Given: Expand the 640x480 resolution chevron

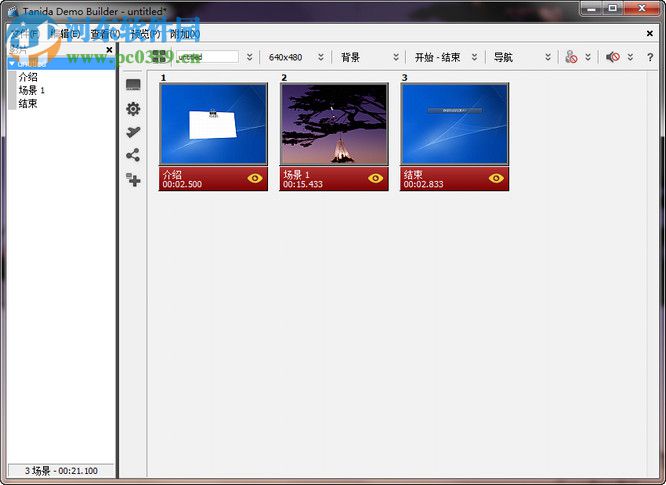Looking at the screenshot, I should pos(321,57).
